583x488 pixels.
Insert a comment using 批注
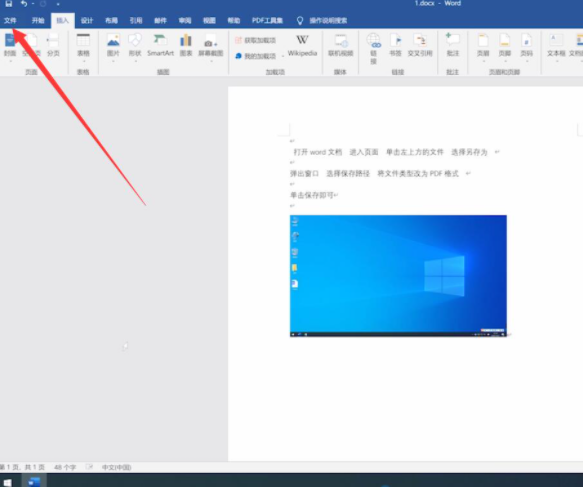(x=452, y=45)
